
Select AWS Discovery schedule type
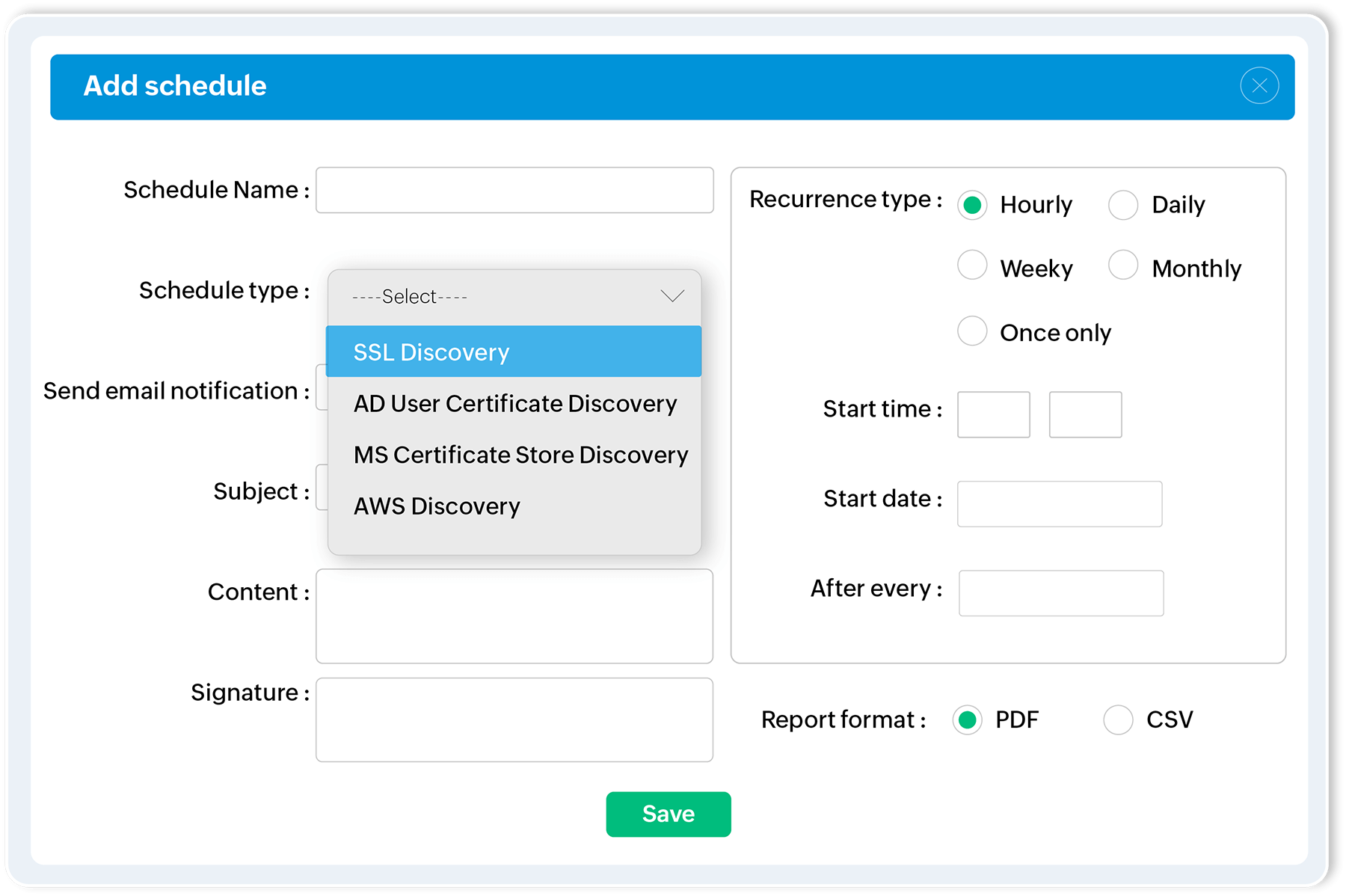pyautogui.click(x=437, y=506)
